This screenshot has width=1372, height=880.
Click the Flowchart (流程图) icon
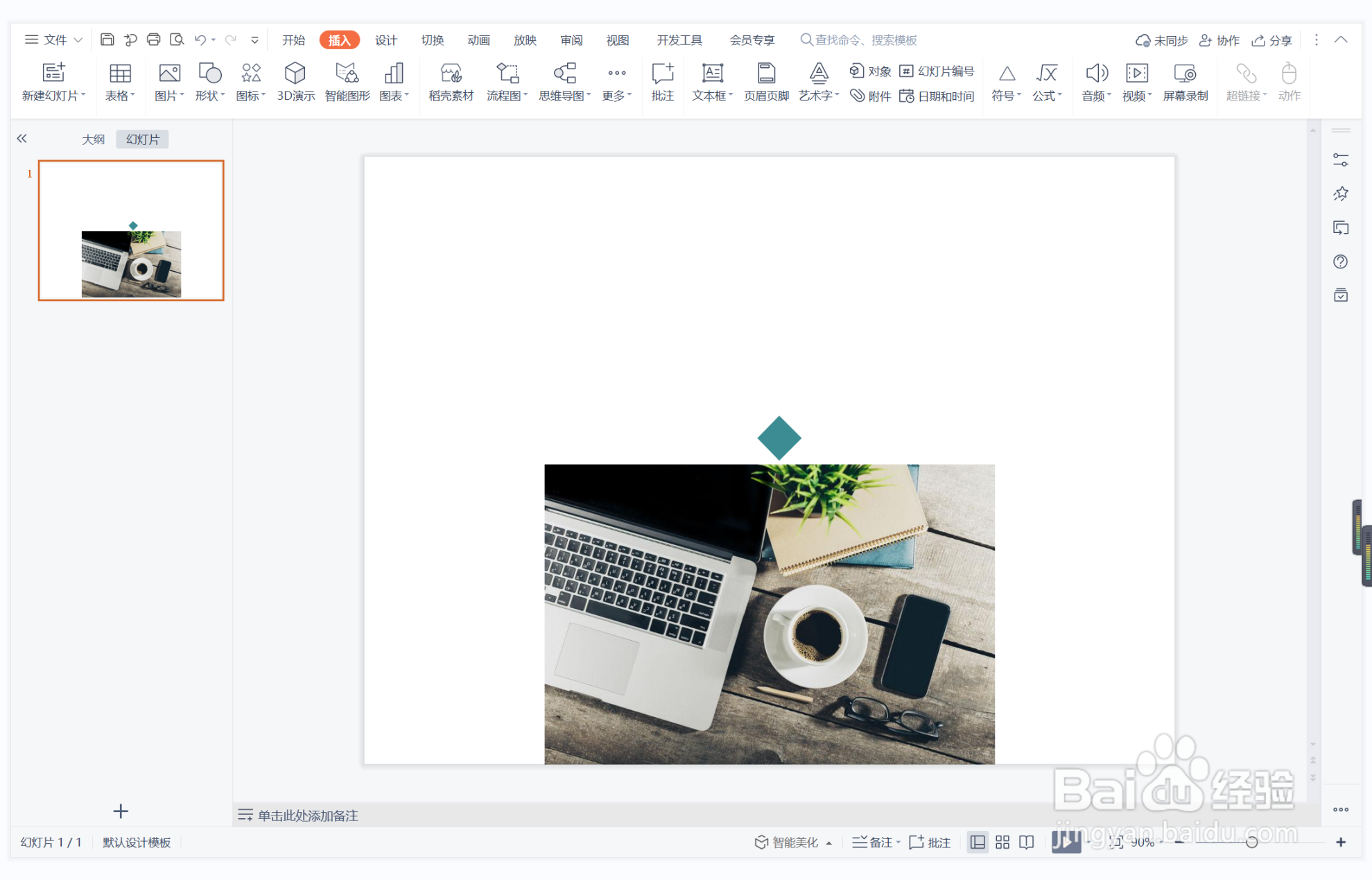(507, 73)
